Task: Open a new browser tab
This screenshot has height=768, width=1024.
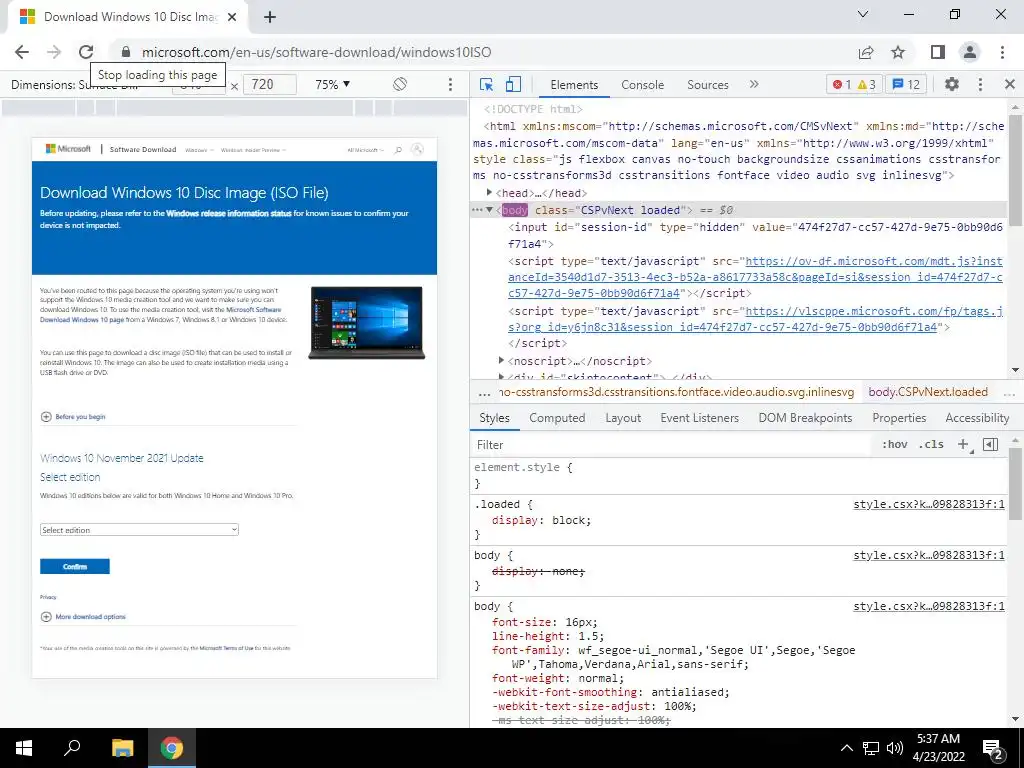Action: coord(270,18)
